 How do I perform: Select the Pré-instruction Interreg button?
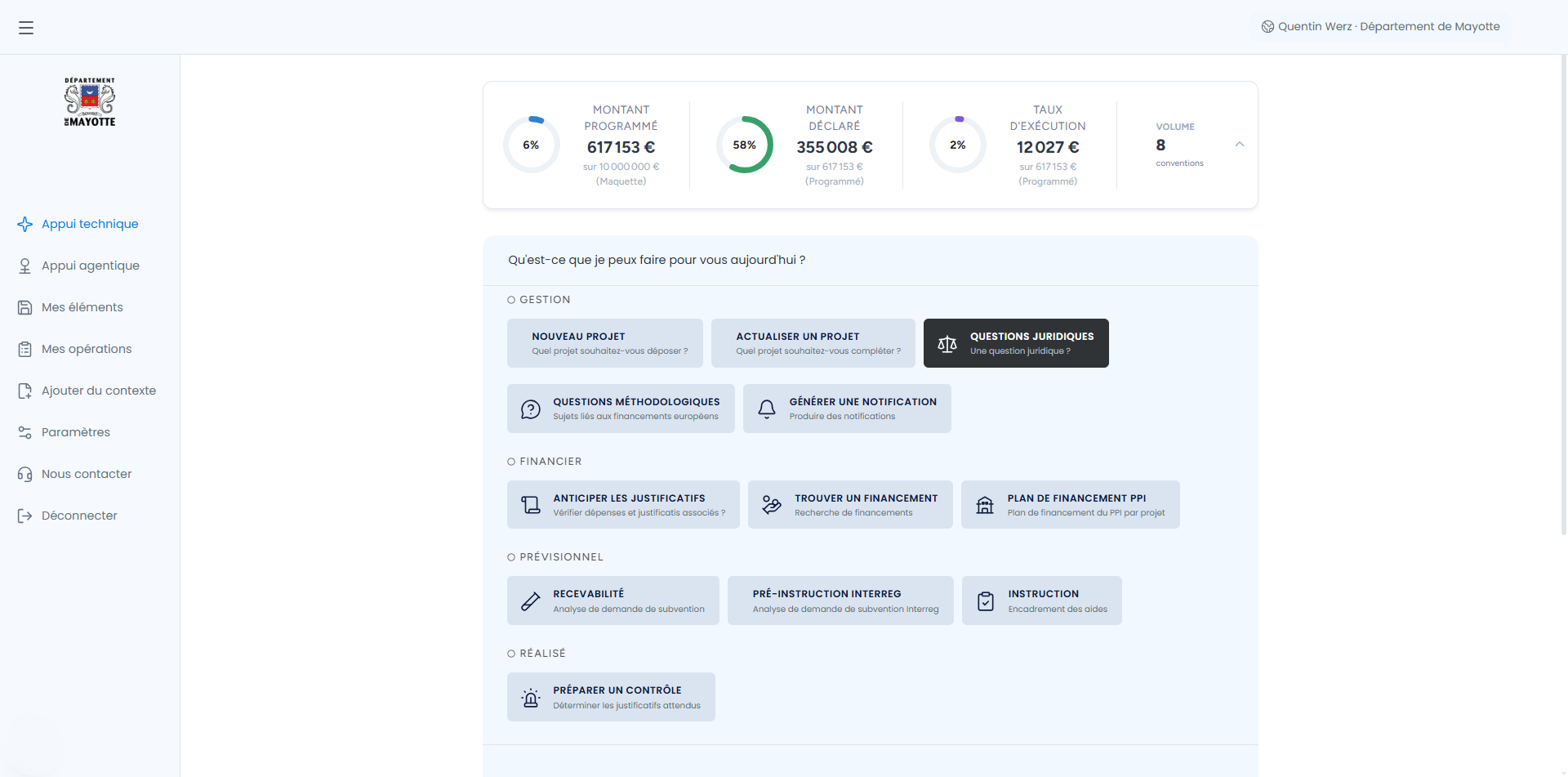pyautogui.click(x=840, y=601)
